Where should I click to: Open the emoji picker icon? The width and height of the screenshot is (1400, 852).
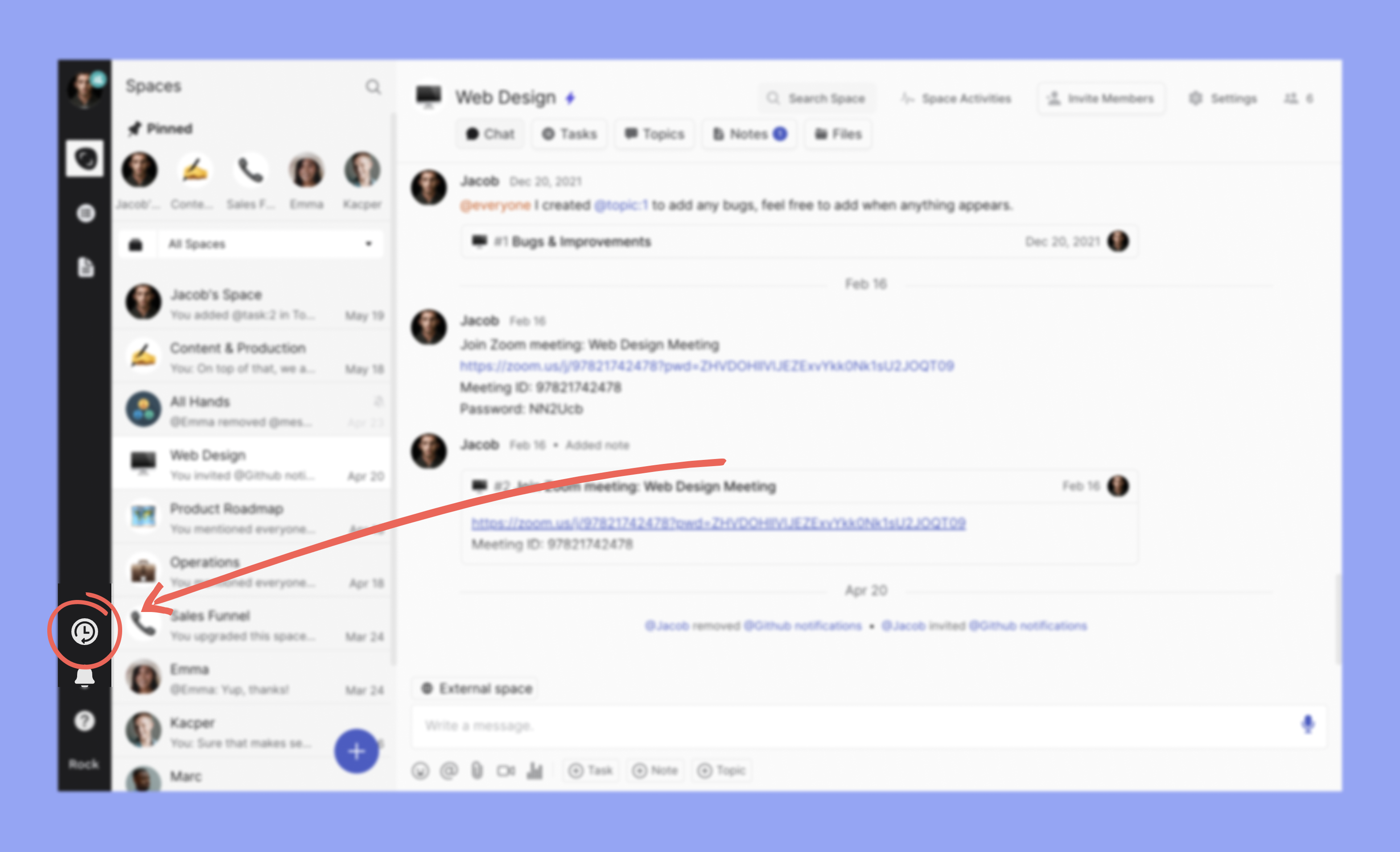(420, 771)
